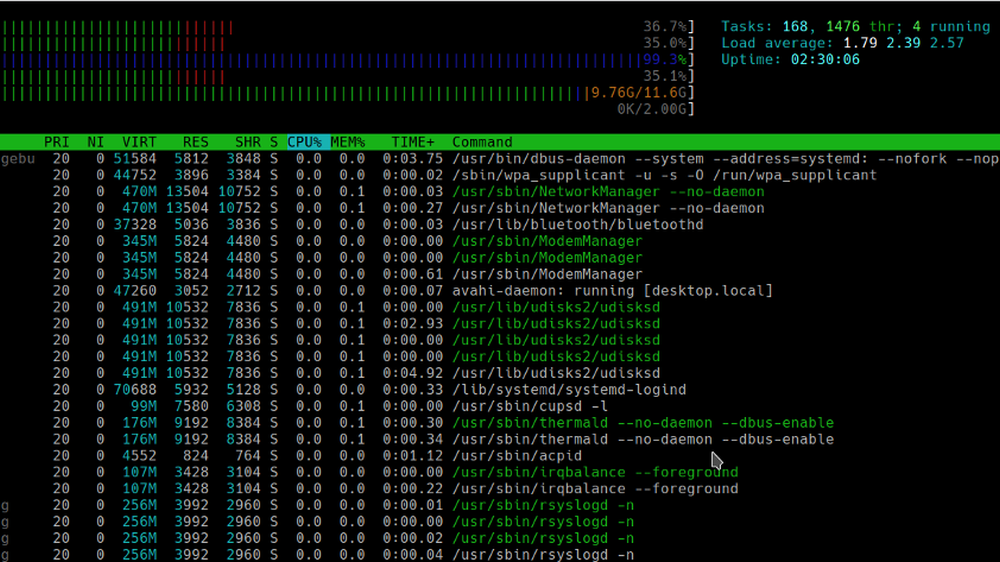Click SHR value 3384 in the wpa_supplicant row
This screenshot has height=562, width=1000.
point(244,175)
